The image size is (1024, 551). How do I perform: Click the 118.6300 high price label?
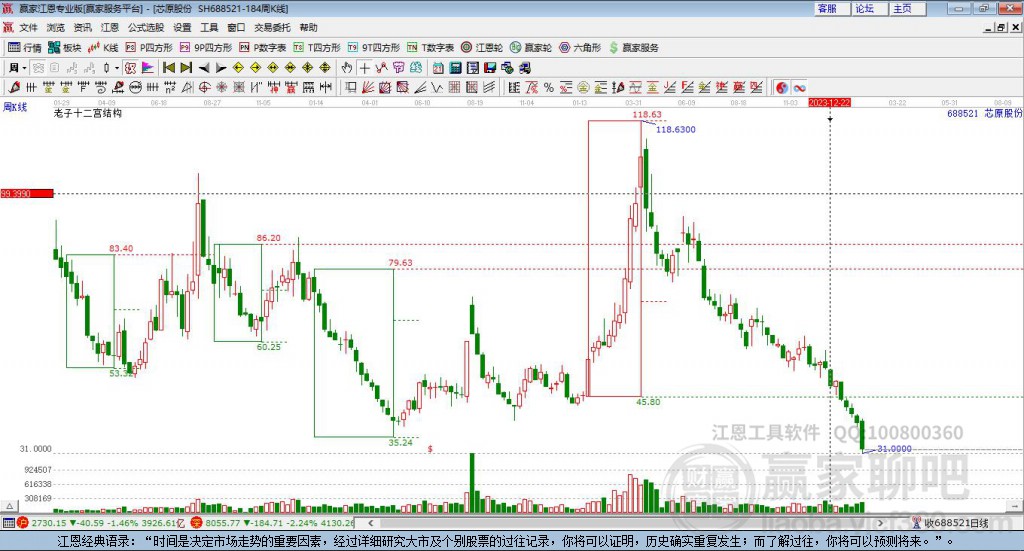point(675,129)
